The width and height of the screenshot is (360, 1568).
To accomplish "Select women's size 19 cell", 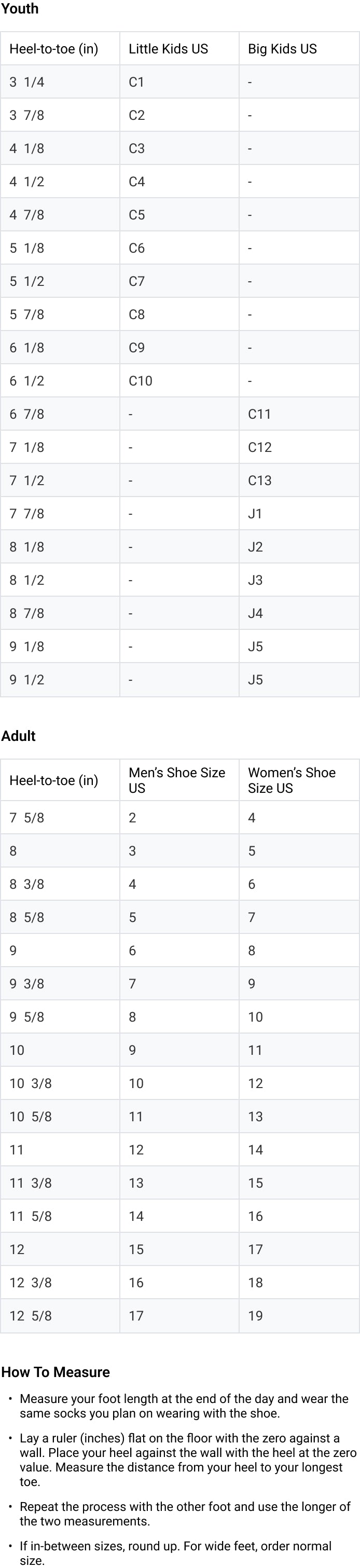I will coord(255,1316).
